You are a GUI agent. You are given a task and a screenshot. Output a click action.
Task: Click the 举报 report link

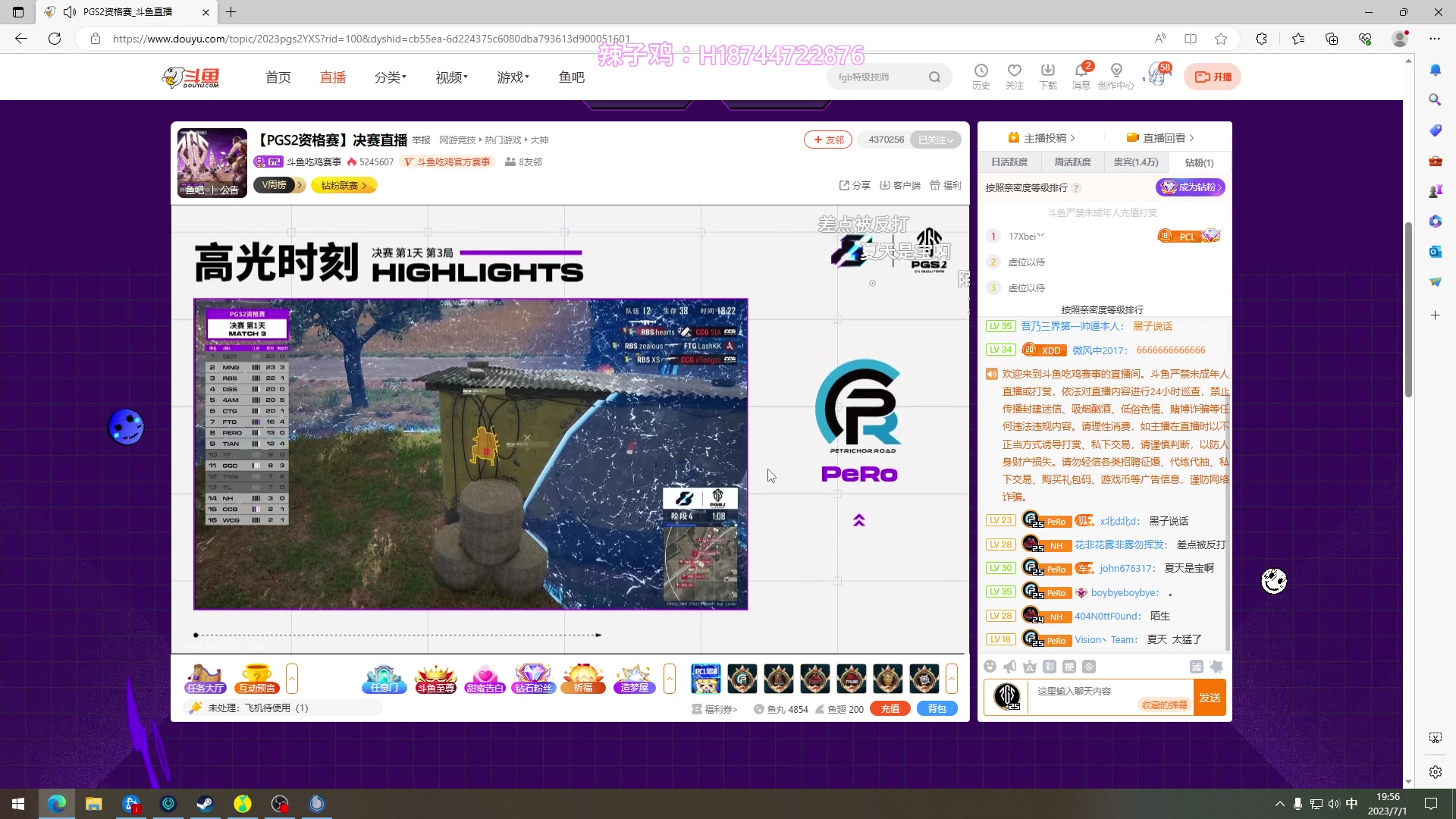[x=421, y=140]
